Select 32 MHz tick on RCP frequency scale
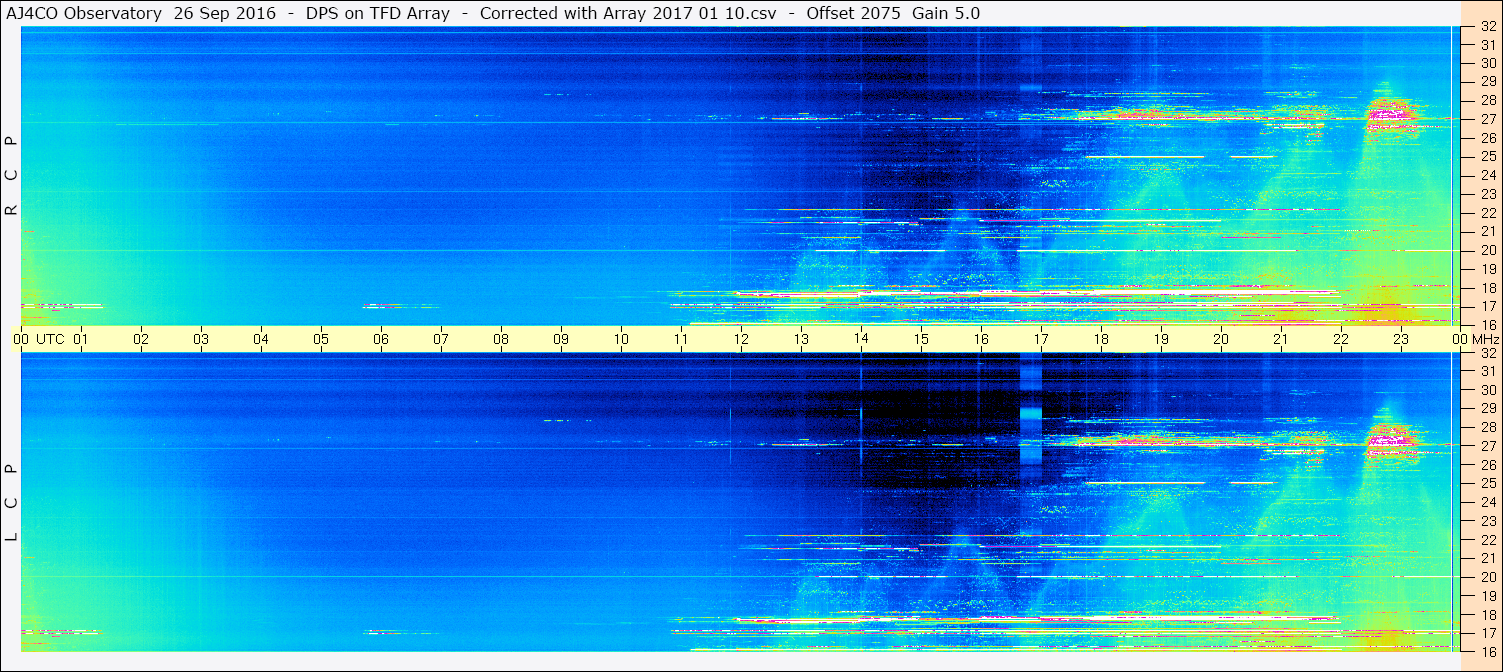Image resolution: width=1503 pixels, height=672 pixels. point(1487,27)
